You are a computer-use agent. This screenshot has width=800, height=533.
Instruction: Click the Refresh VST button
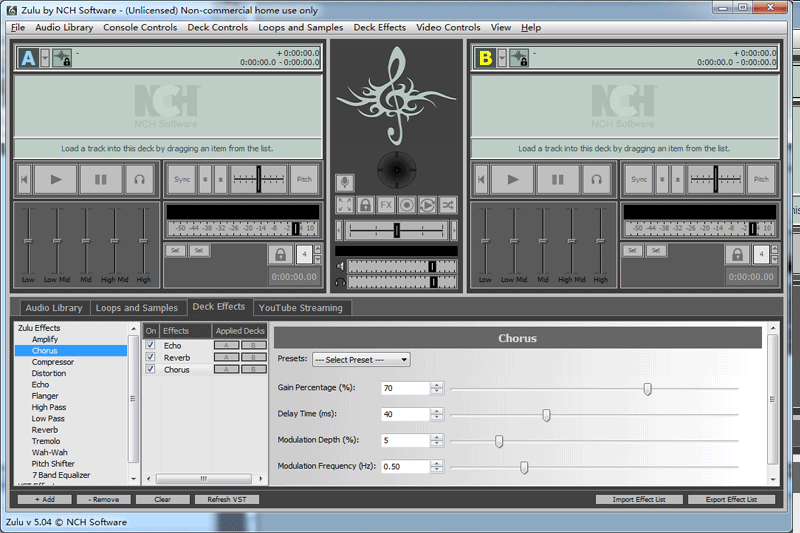coord(227,499)
